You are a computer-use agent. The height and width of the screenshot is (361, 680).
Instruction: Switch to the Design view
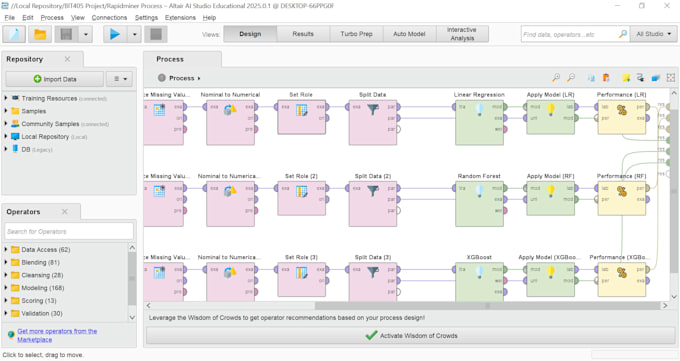coord(250,34)
